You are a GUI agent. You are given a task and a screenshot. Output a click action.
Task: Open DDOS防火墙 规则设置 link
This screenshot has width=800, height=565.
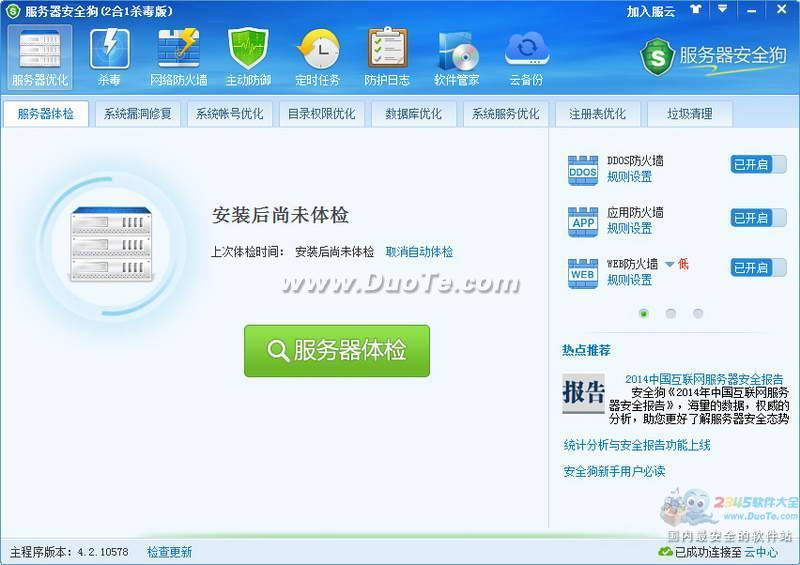click(630, 177)
